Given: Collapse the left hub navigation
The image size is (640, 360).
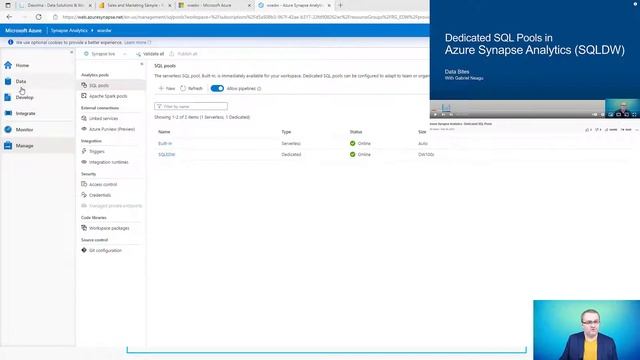Looking at the screenshot, I should click(71, 52).
